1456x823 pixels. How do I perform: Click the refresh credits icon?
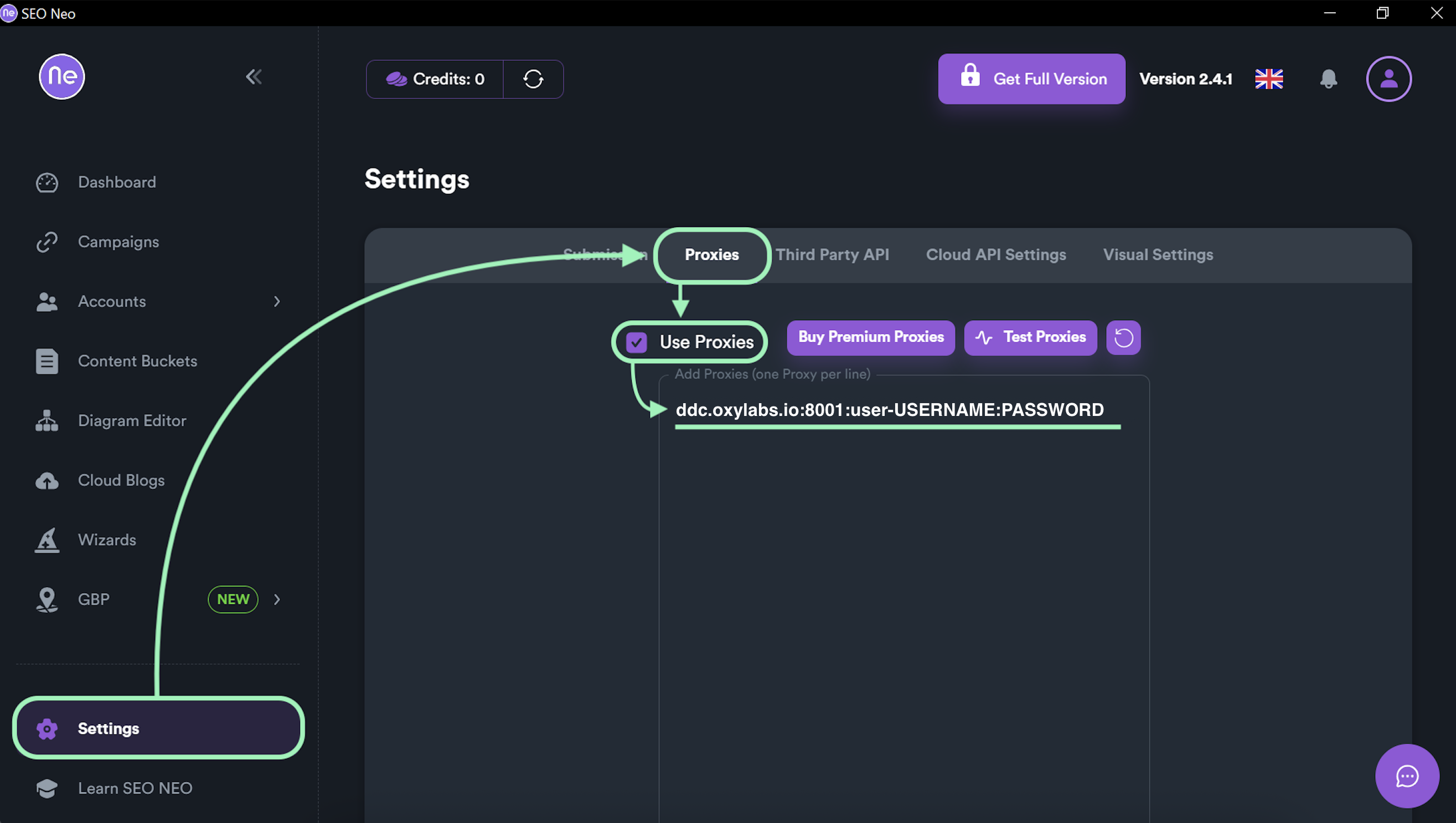(533, 79)
